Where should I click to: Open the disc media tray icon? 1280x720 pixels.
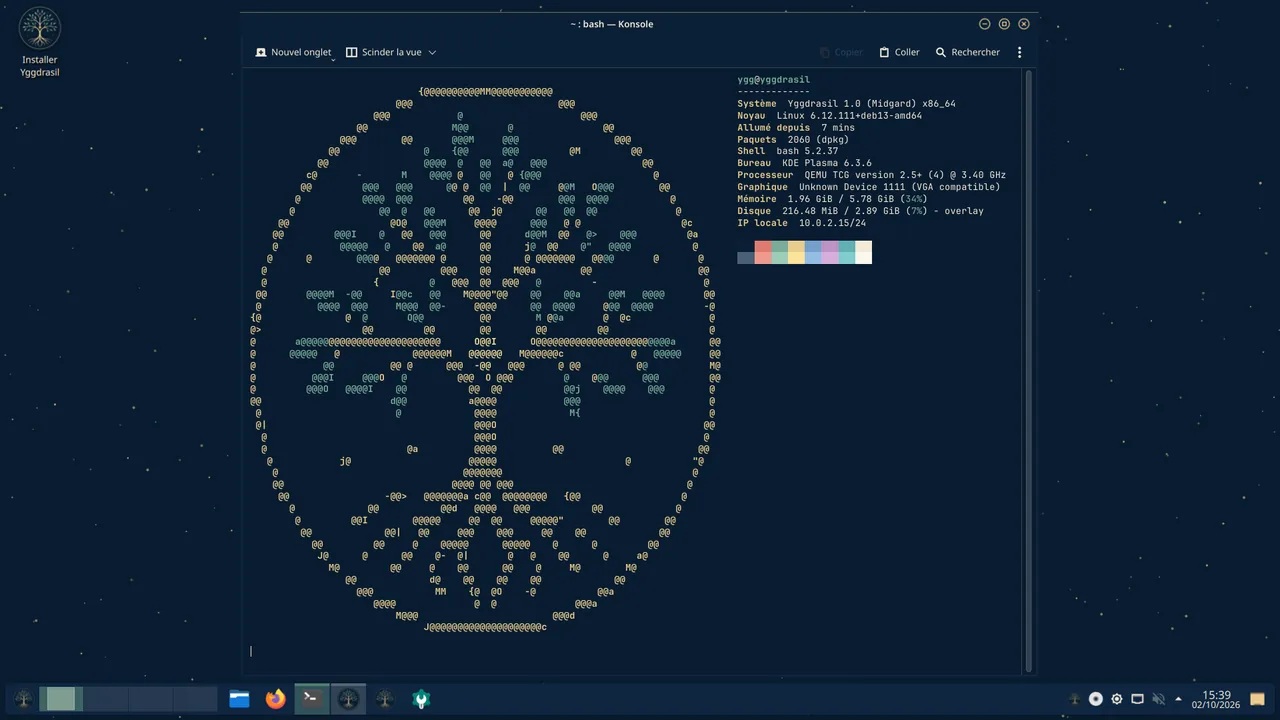click(1096, 699)
